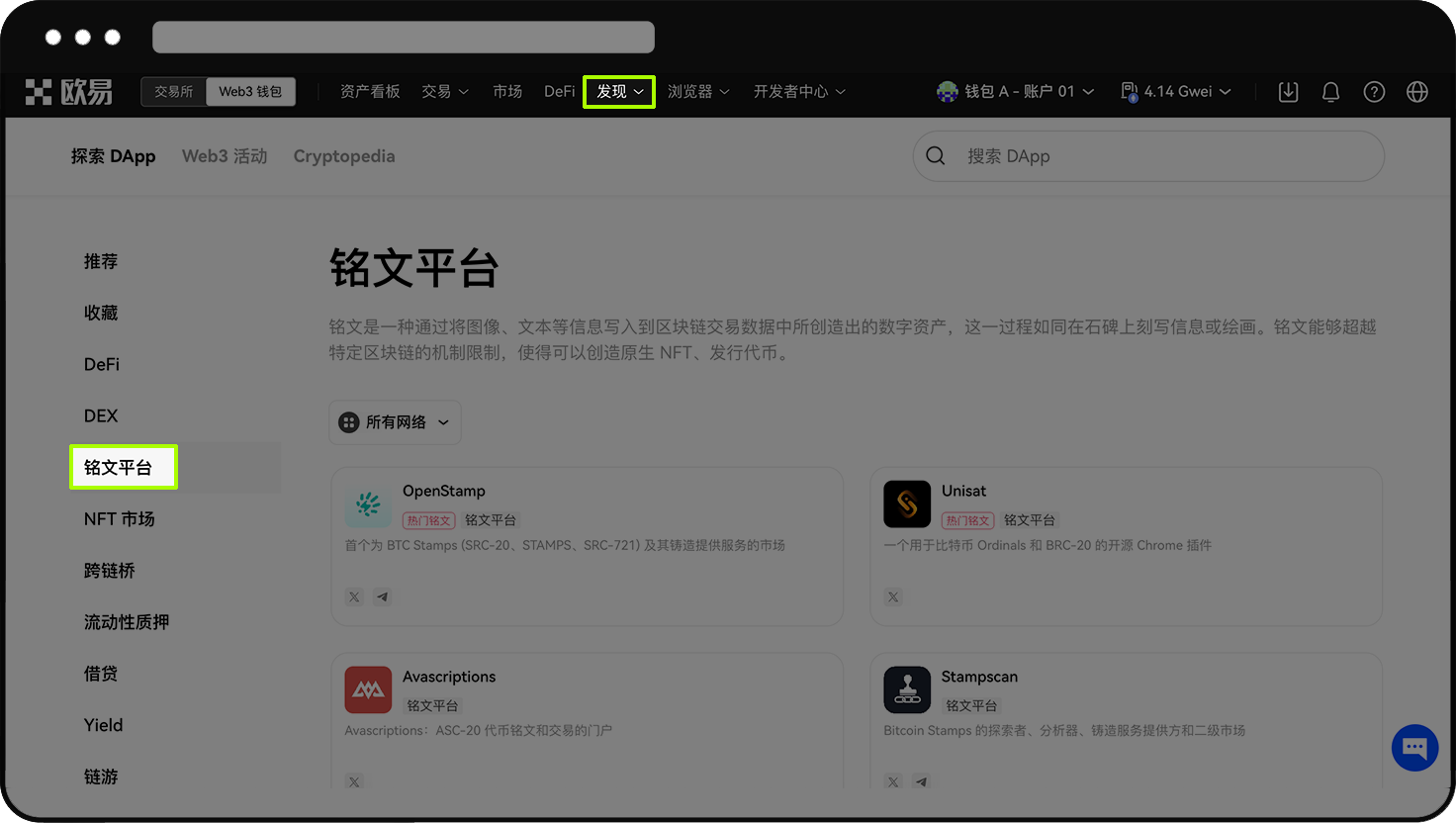Open Stampscan's Telegram link
This screenshot has width=1456, height=823.
coord(922,781)
